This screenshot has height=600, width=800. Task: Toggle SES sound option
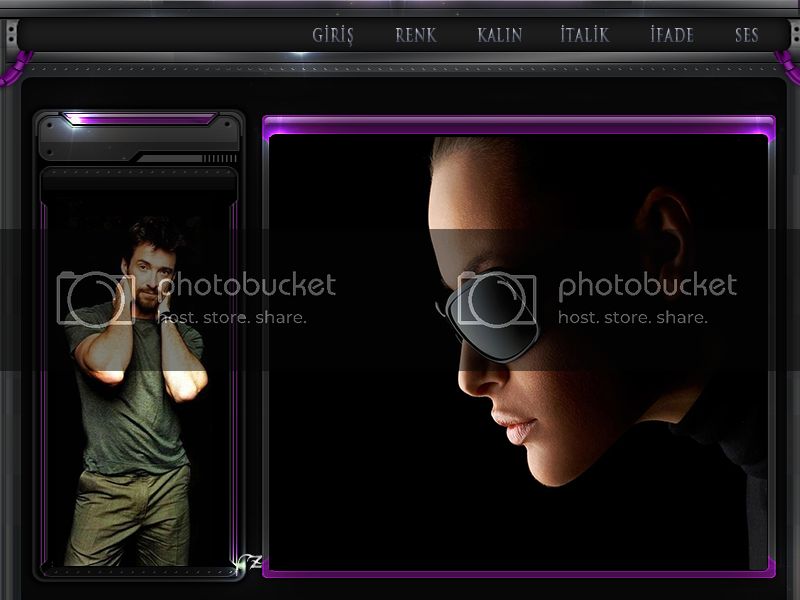tap(746, 35)
